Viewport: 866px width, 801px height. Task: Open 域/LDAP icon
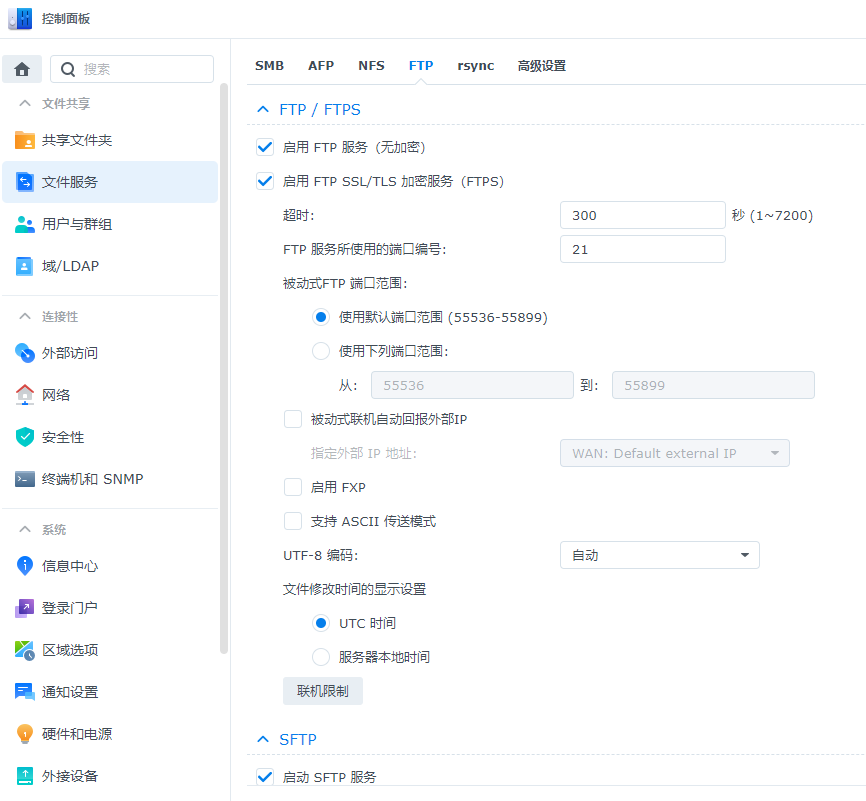[25, 266]
